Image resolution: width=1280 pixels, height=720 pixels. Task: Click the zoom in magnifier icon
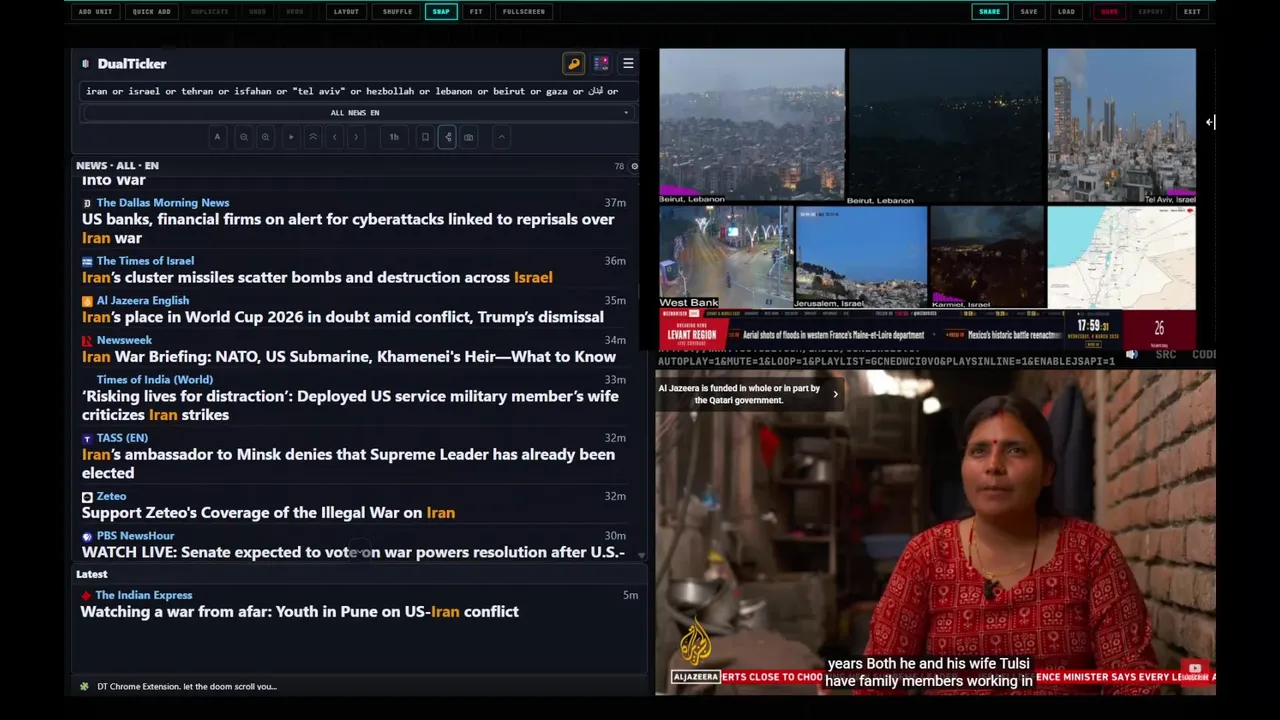[265, 137]
